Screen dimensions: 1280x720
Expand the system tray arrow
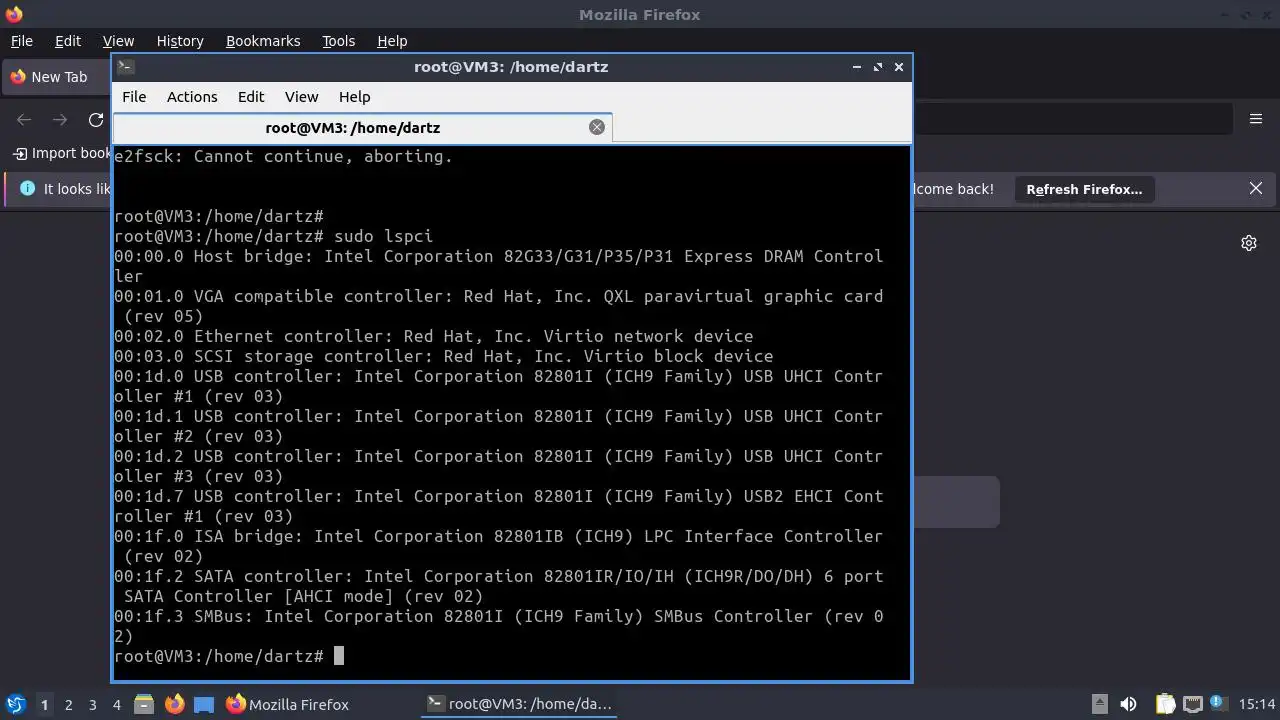[1099, 704]
